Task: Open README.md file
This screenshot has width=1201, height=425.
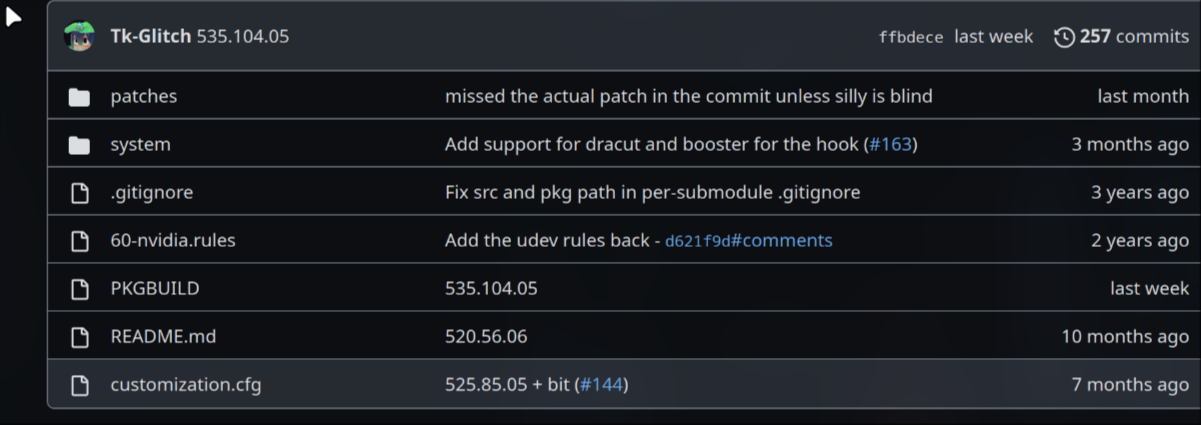Action: pos(163,337)
